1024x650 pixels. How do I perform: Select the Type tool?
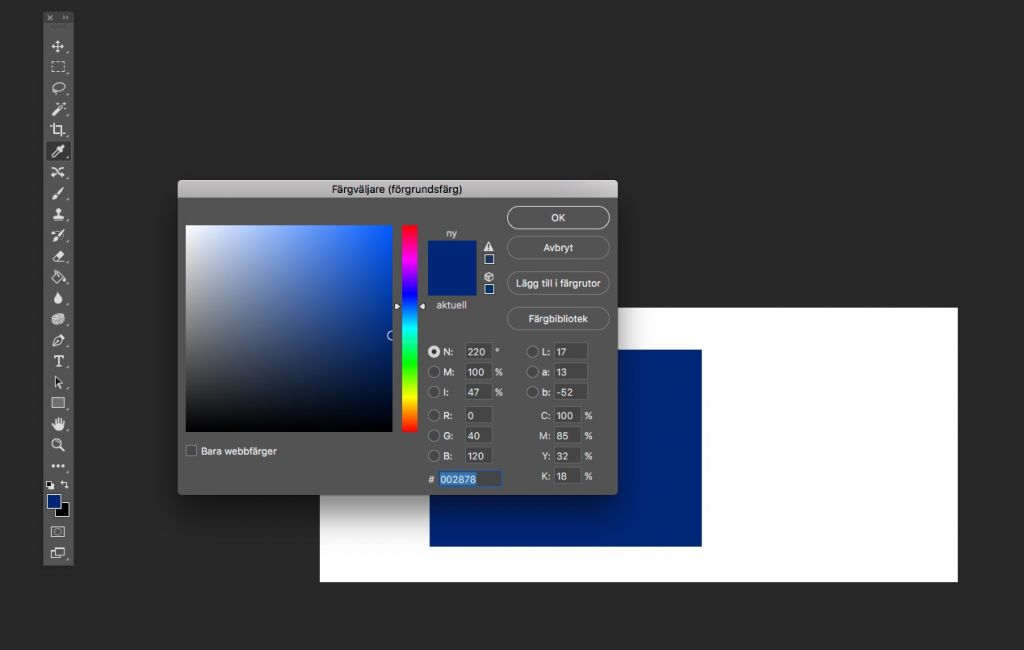tap(58, 361)
